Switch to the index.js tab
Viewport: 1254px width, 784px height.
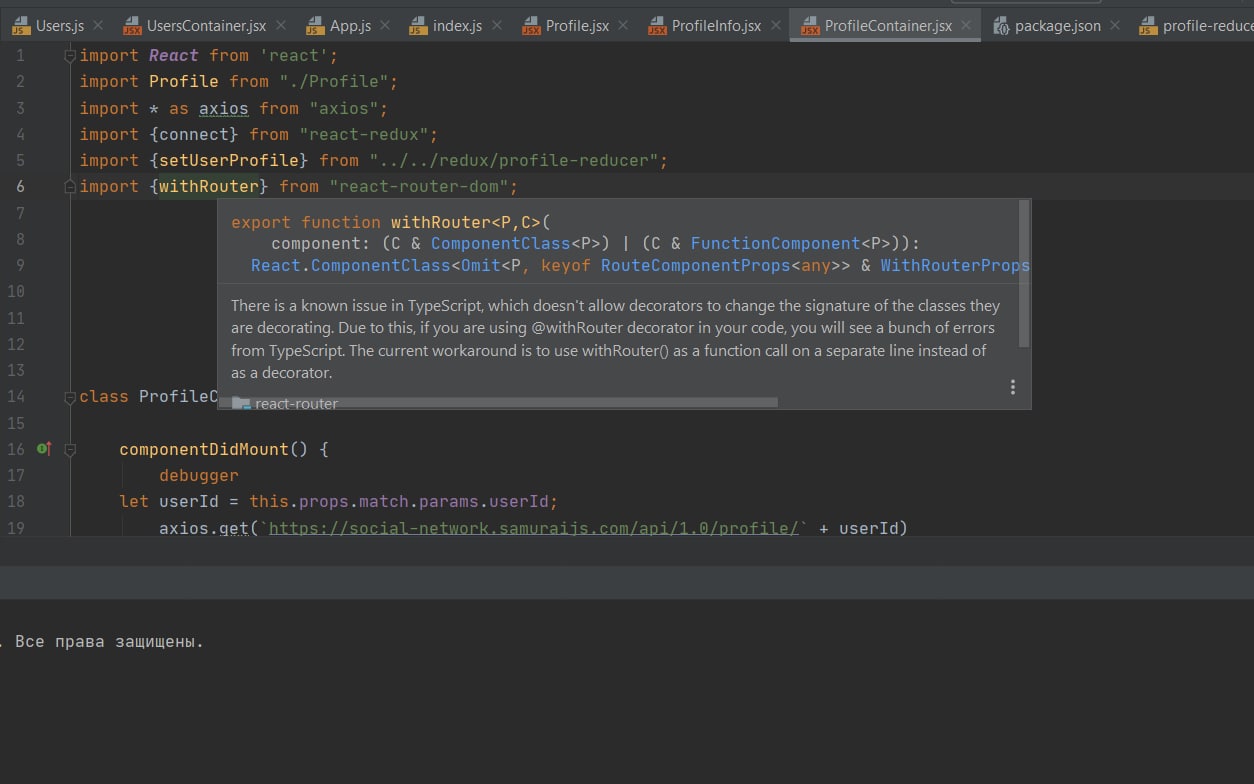coord(456,26)
